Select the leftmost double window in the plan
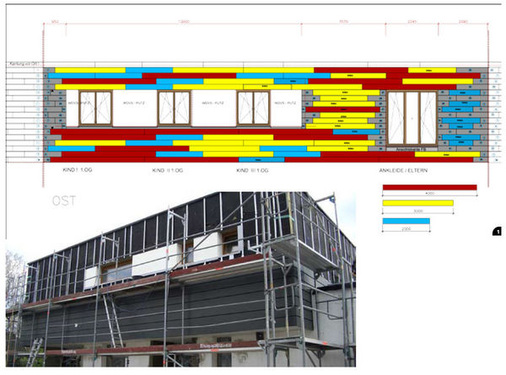The width and height of the screenshot is (506, 375). tap(95, 108)
